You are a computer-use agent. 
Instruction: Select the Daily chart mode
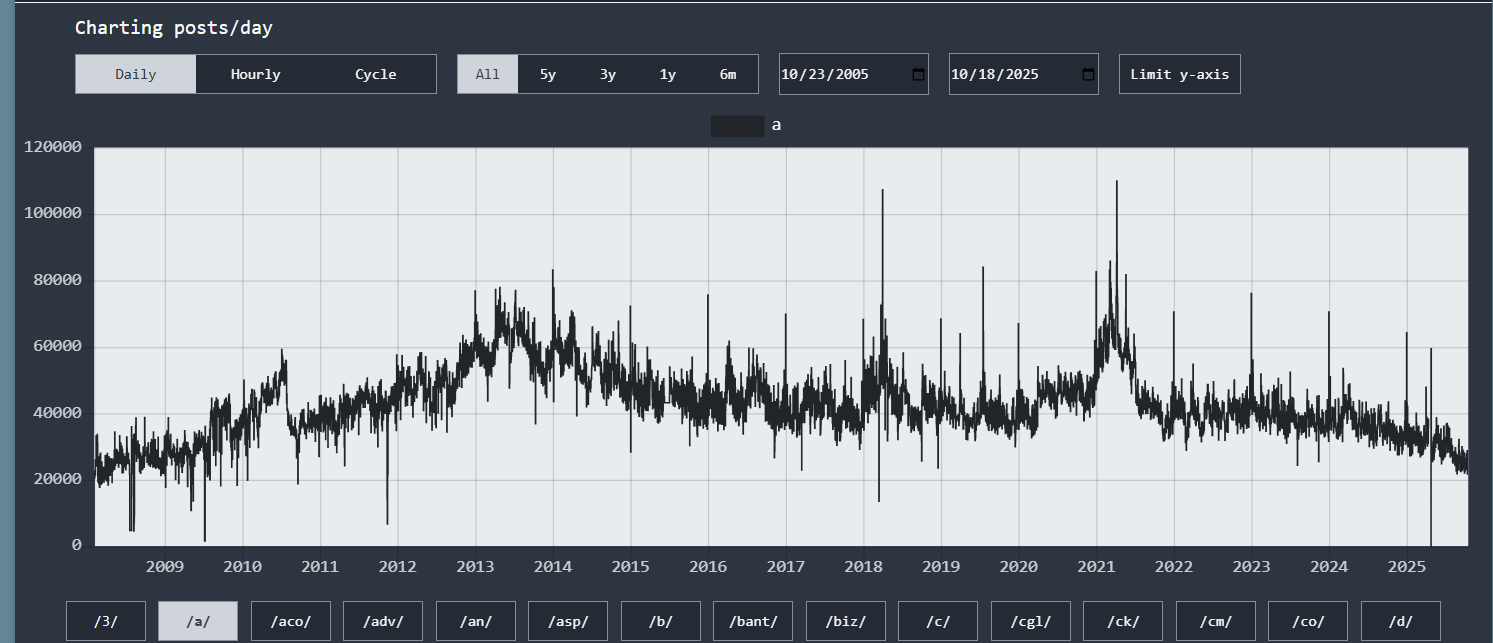pyautogui.click(x=136, y=74)
